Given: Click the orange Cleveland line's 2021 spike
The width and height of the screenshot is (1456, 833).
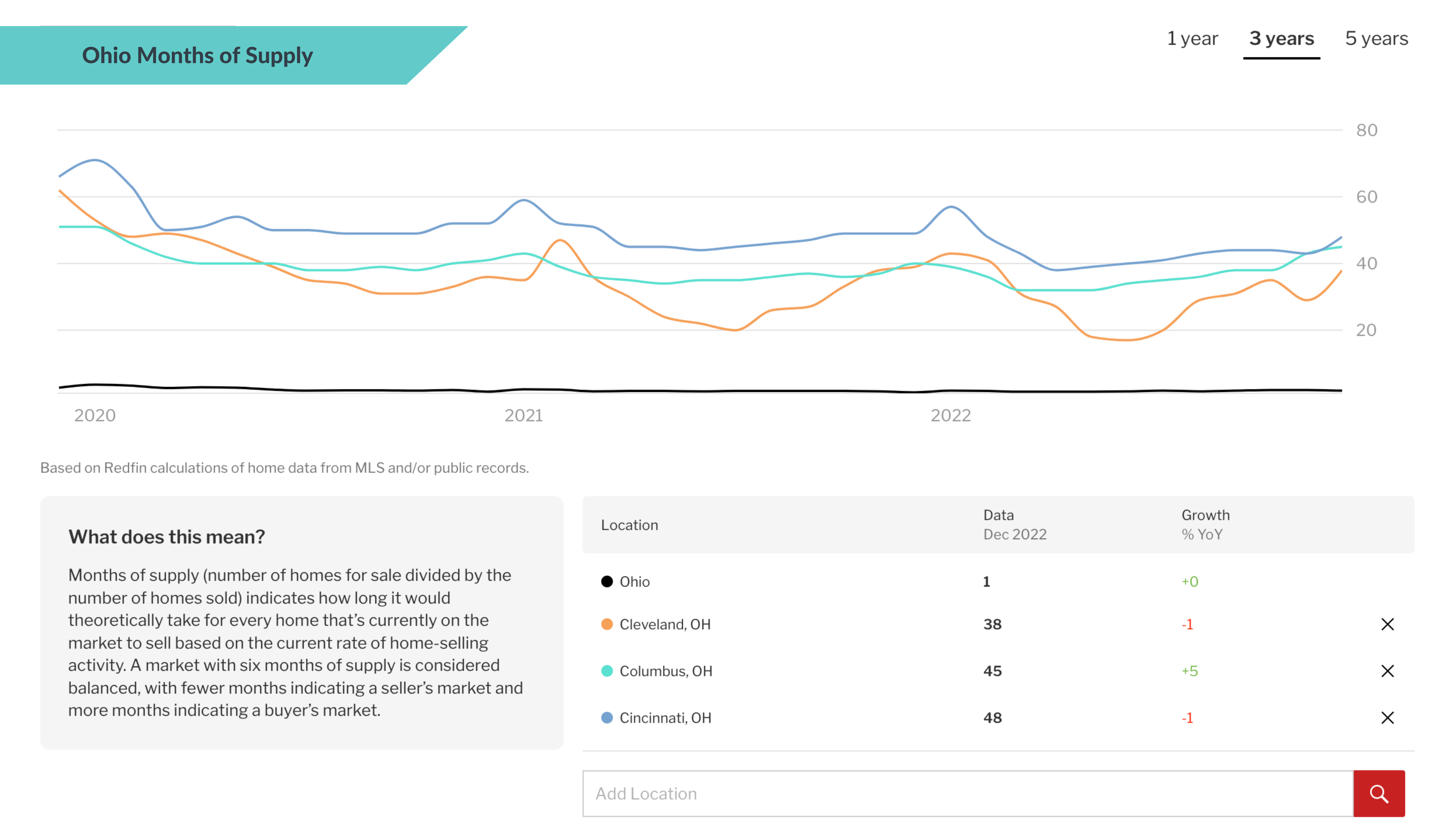Looking at the screenshot, I should coord(560,241).
